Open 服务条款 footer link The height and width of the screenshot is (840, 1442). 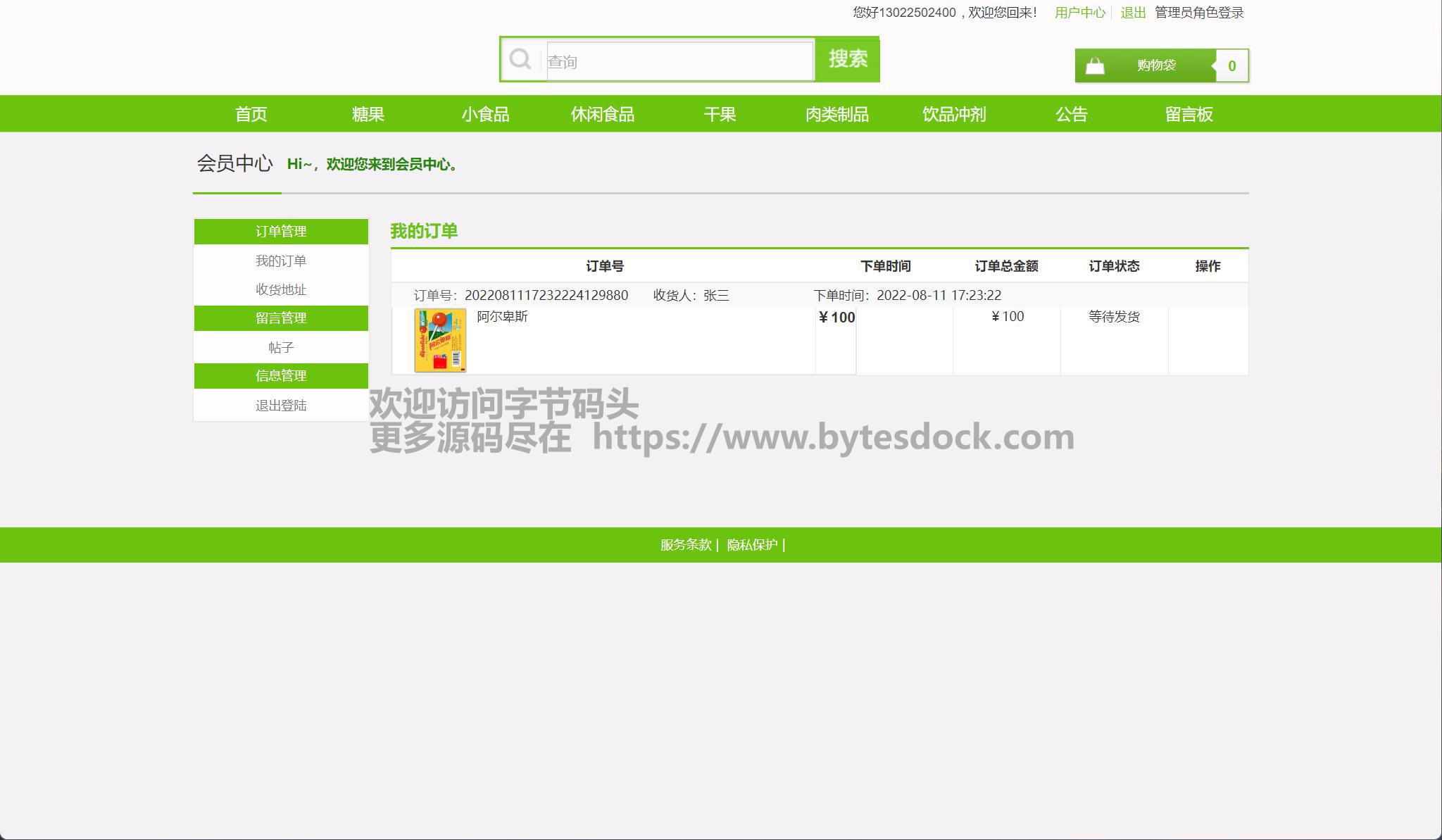click(685, 544)
